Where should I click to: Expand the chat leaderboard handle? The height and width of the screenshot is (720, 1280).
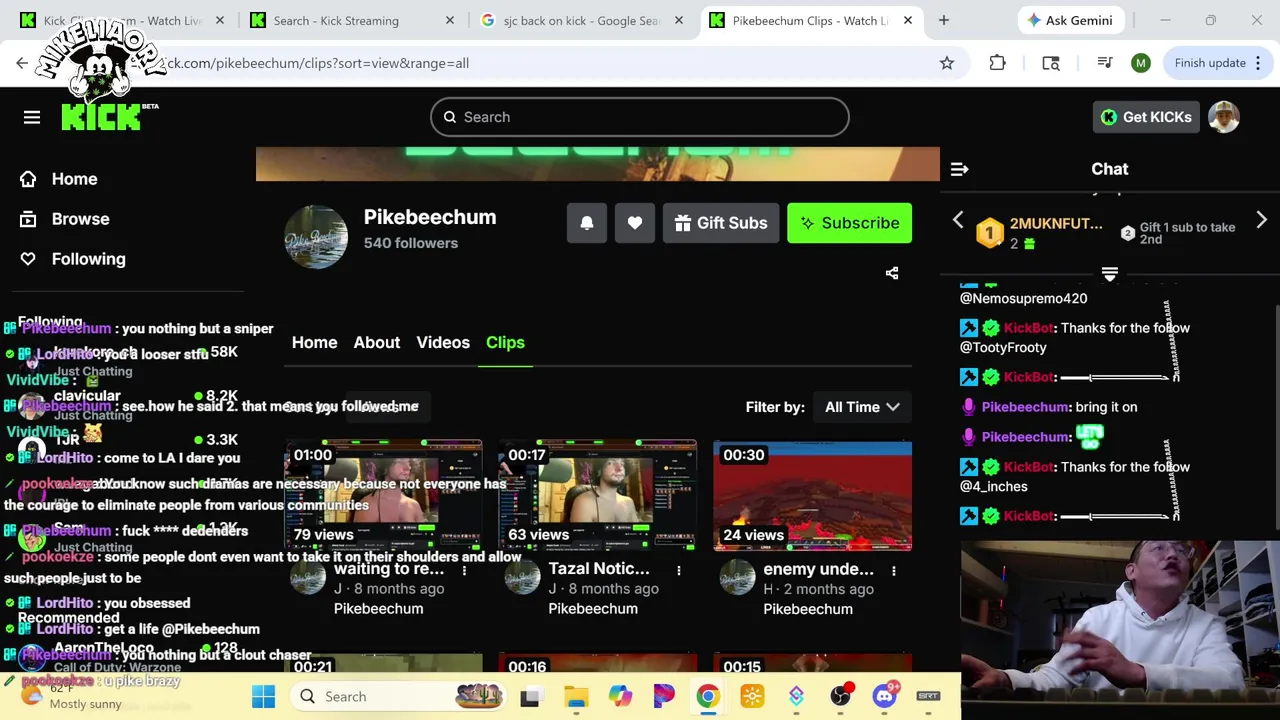(1109, 274)
